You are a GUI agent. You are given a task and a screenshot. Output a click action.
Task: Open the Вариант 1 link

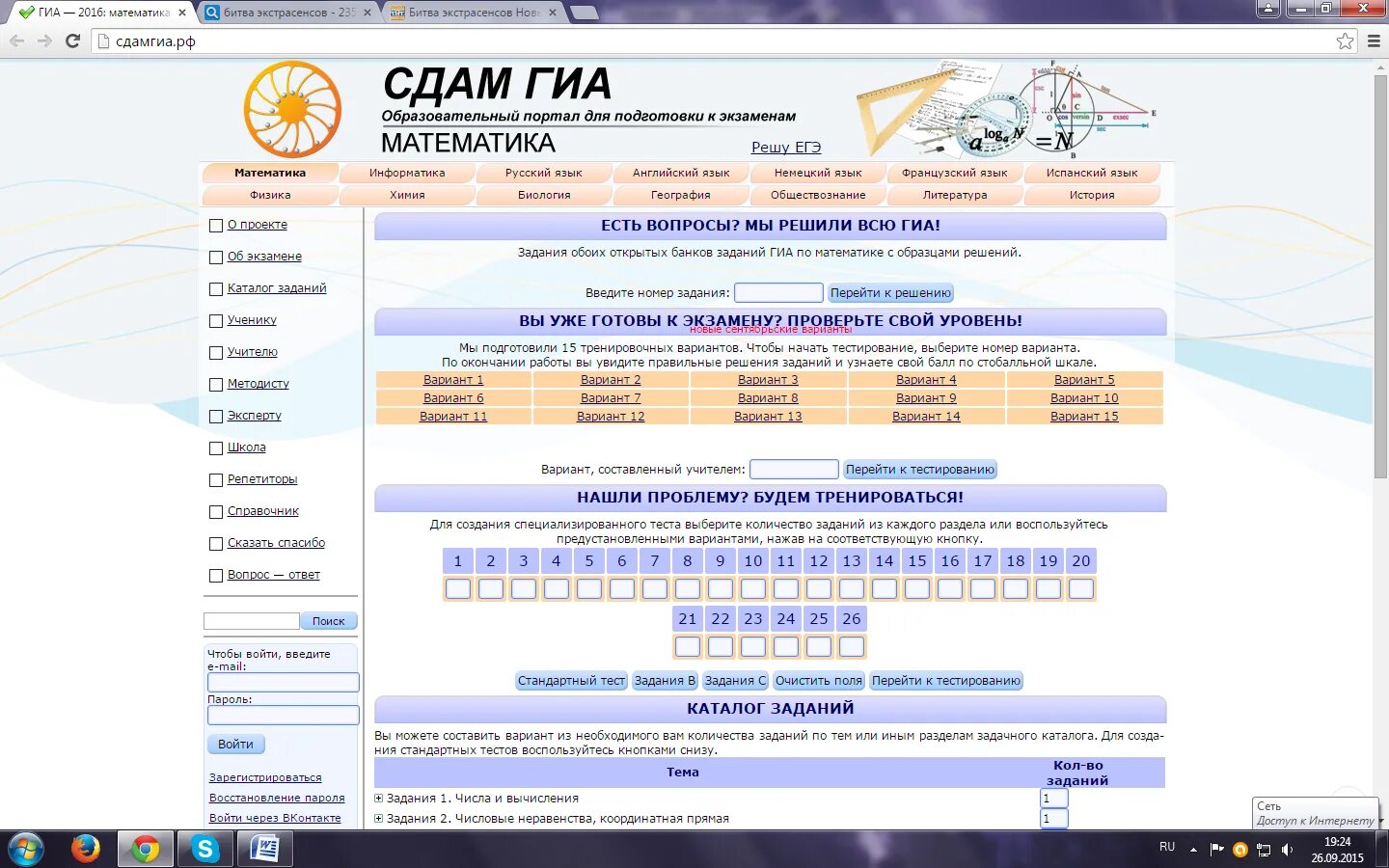pos(453,380)
